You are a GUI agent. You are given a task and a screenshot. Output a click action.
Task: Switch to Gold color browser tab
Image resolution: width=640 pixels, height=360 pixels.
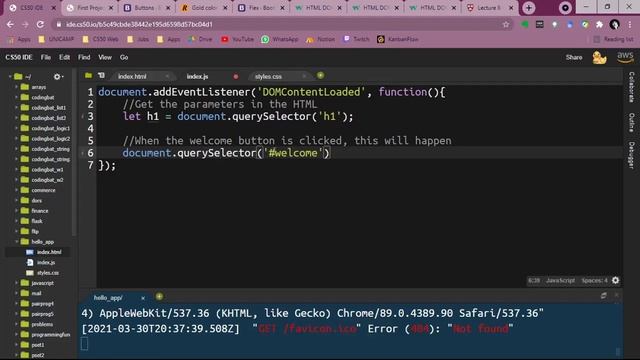point(203,8)
